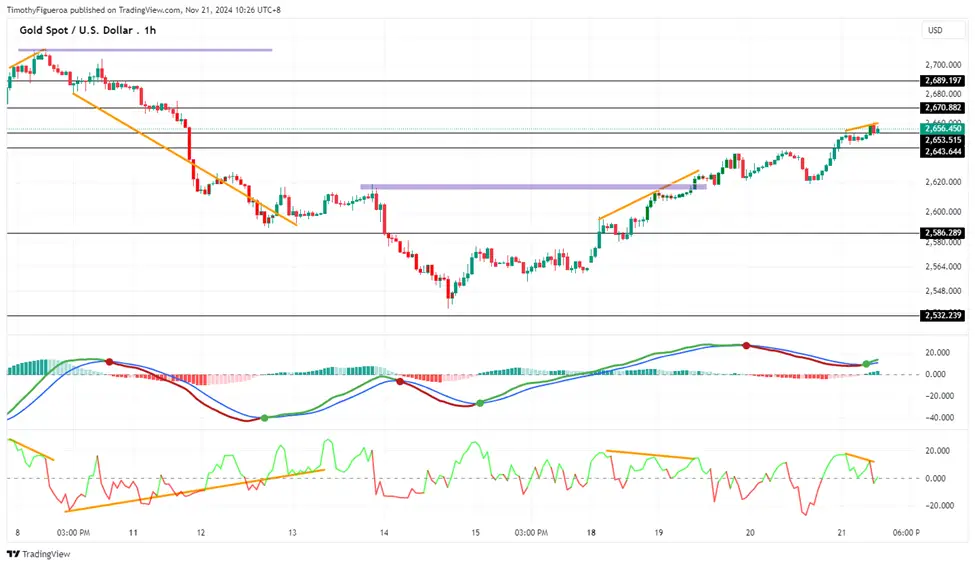The height and width of the screenshot is (566, 975).
Task: Click date 12 on the time axis
Action: pyautogui.click(x=201, y=532)
